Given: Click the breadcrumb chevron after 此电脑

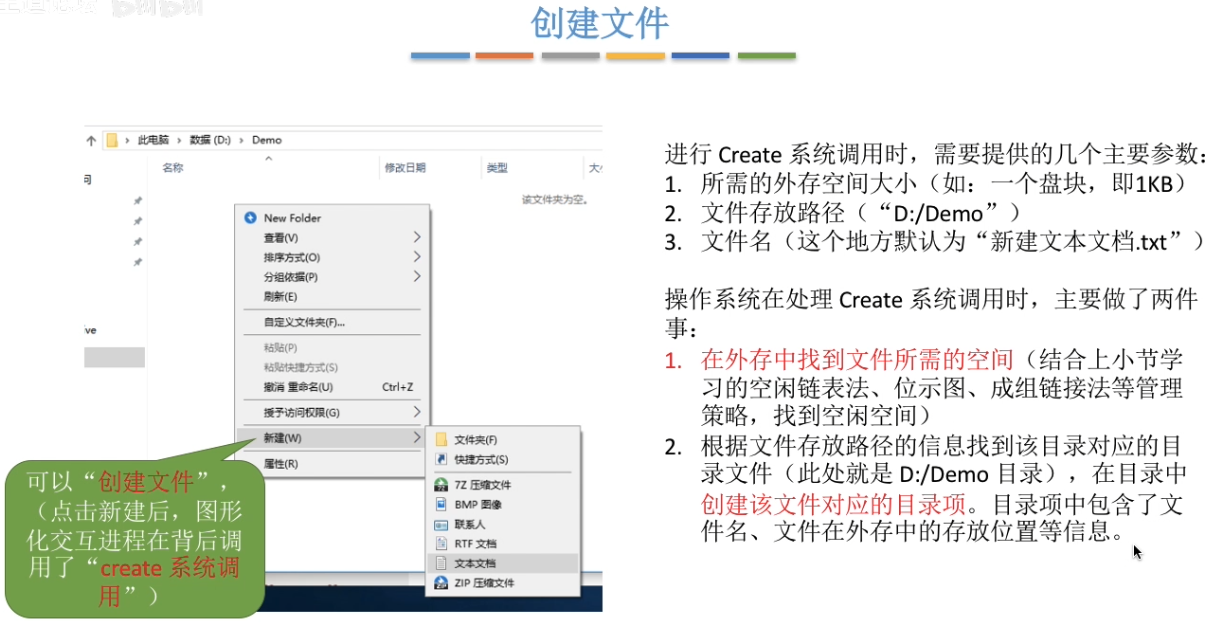Looking at the screenshot, I should pos(179,140).
